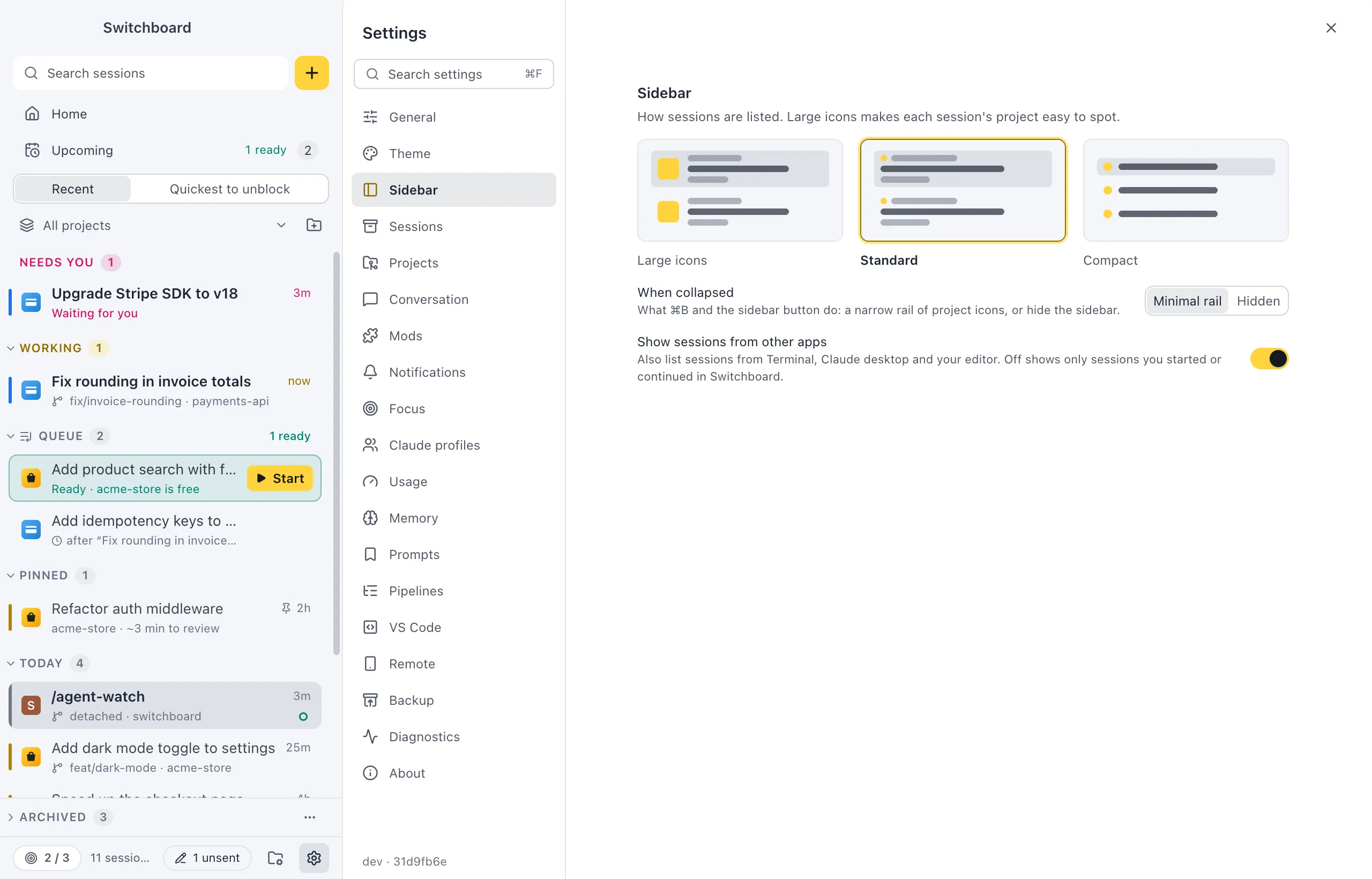
Task: Choose the Large icons sidebar layout
Action: (x=740, y=191)
